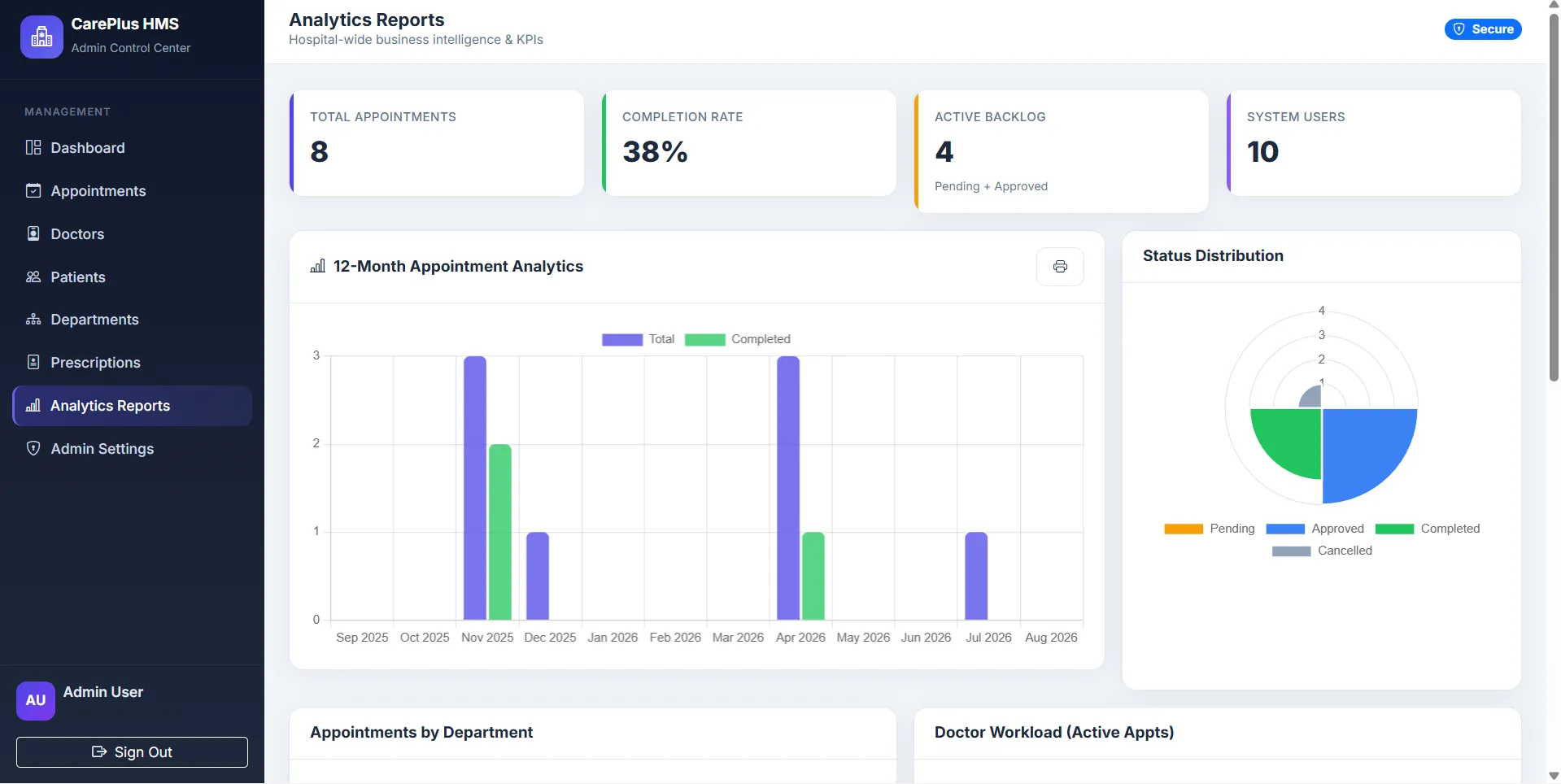Toggle the Completed series in bar chart legend
Viewport: 1561px width, 784px height.
point(738,339)
